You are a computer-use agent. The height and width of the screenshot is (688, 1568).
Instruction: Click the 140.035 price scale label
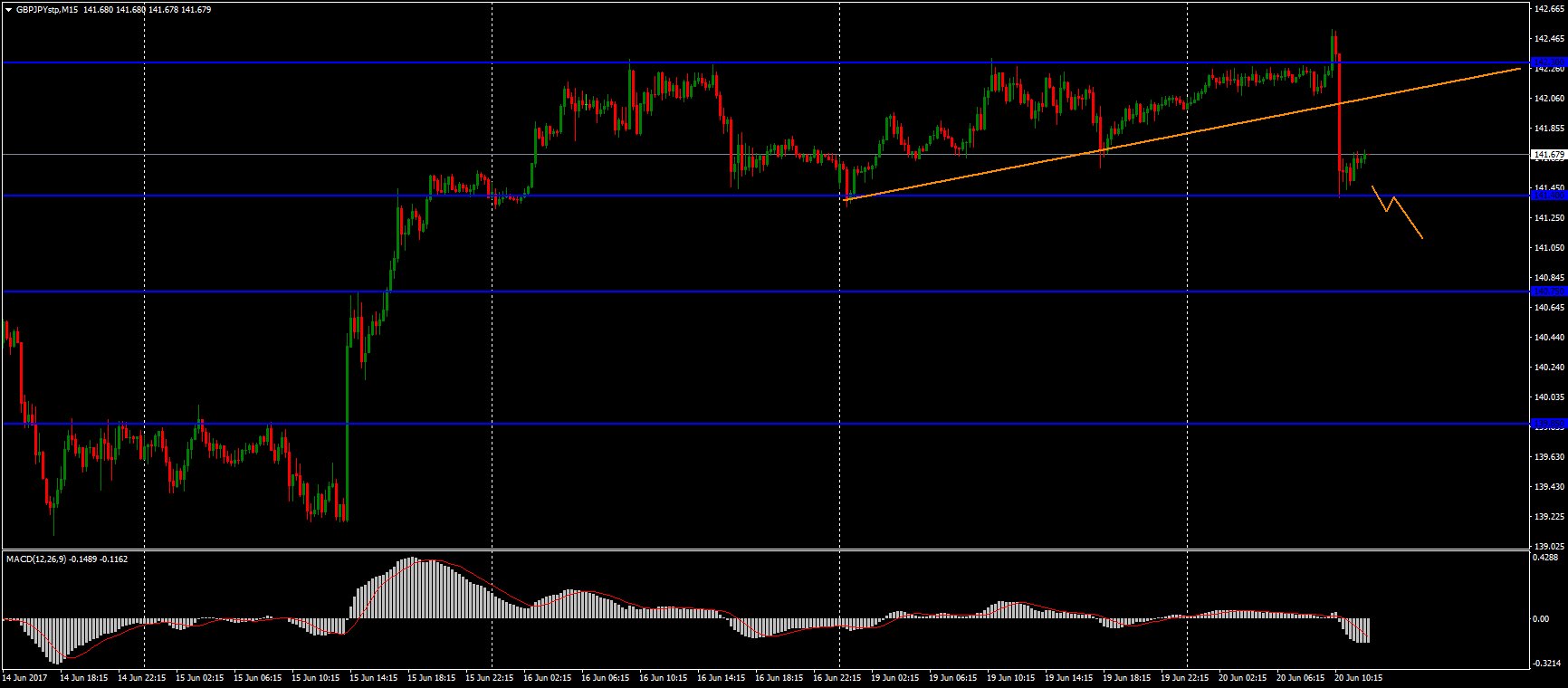click(1550, 397)
